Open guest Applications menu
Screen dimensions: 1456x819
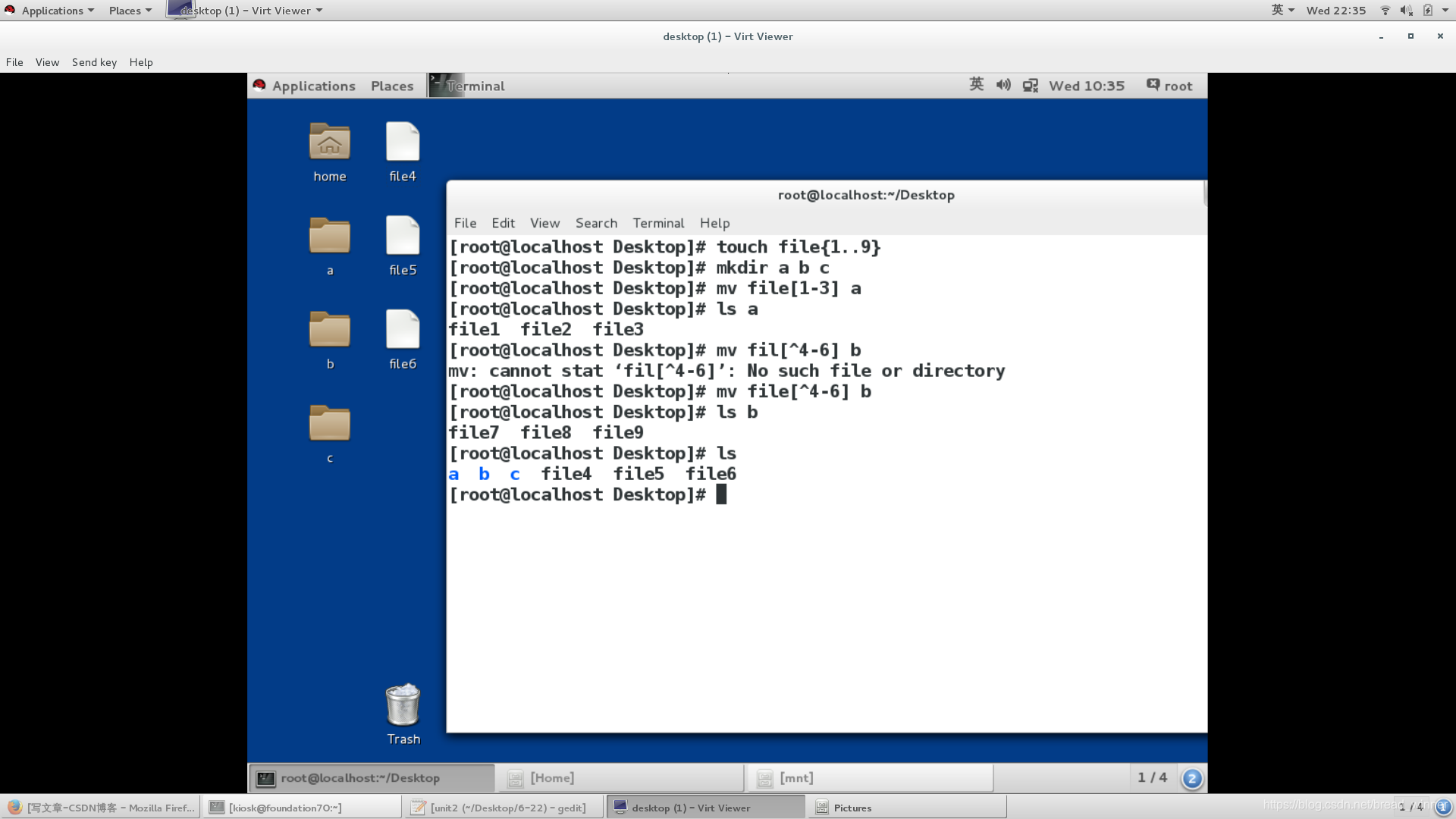(313, 86)
